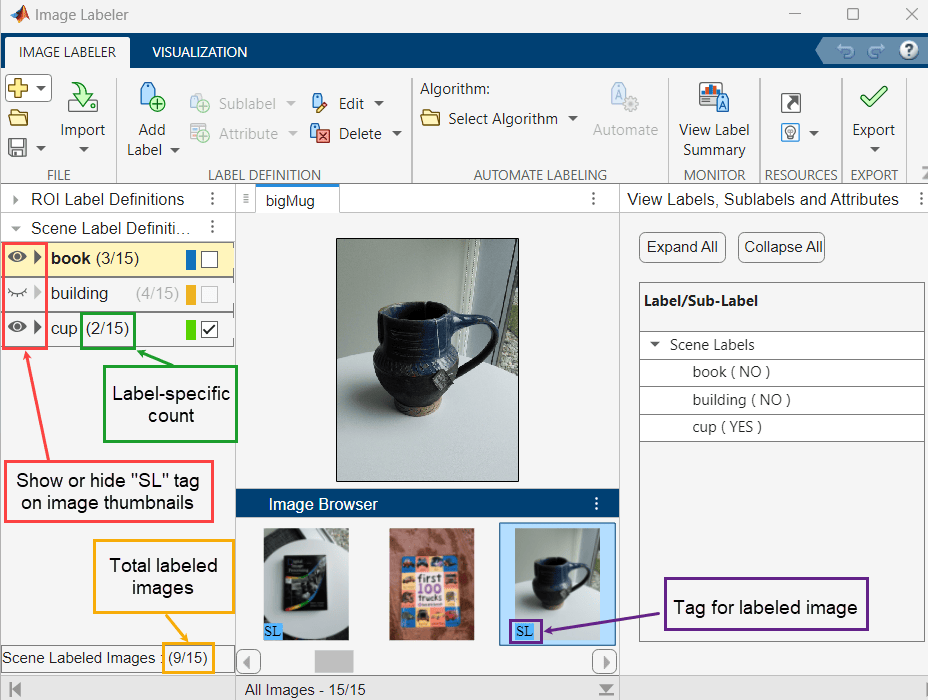The height and width of the screenshot is (700, 928).
Task: Check the book scene label checkbox
Action: click(210, 260)
